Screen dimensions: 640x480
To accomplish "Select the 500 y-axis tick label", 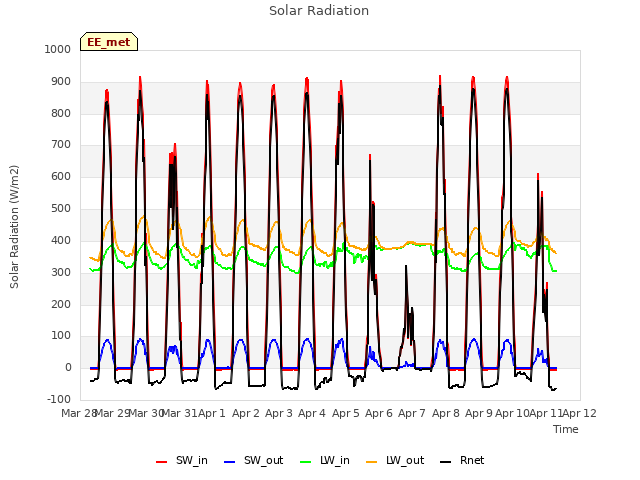I will tap(61, 208).
